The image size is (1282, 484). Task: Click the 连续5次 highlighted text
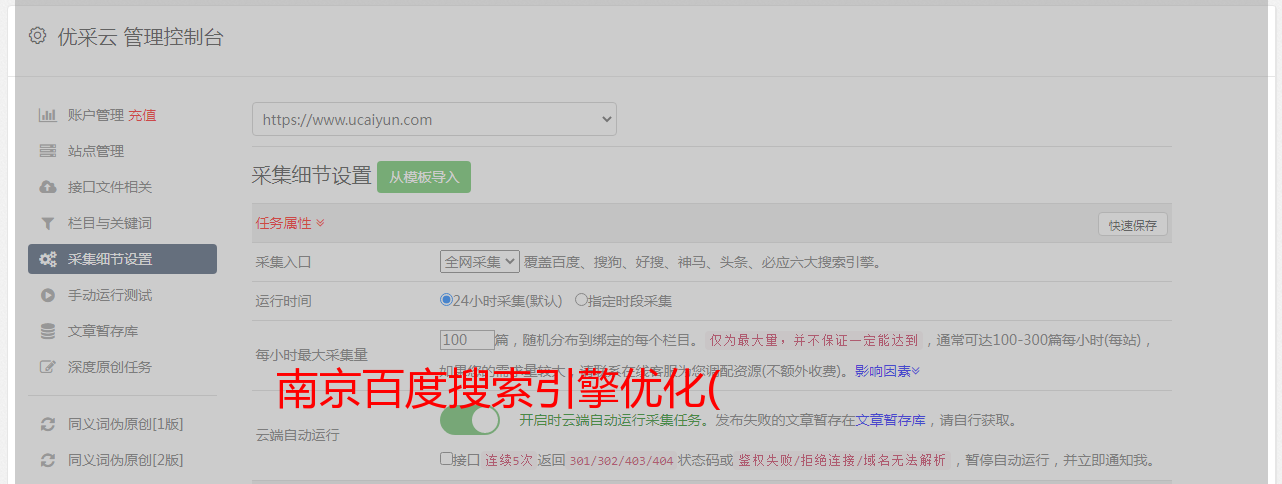coord(509,461)
